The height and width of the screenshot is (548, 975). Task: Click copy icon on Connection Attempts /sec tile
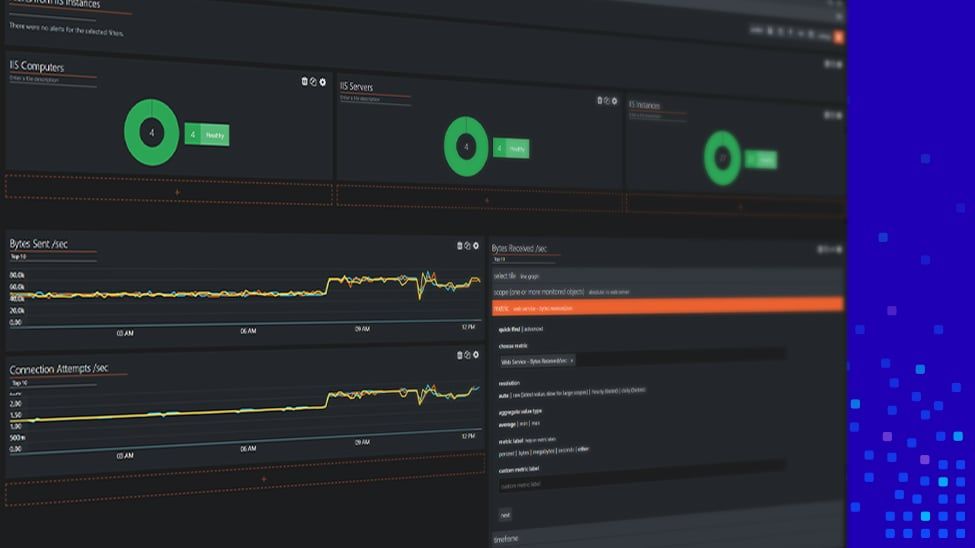coord(468,355)
